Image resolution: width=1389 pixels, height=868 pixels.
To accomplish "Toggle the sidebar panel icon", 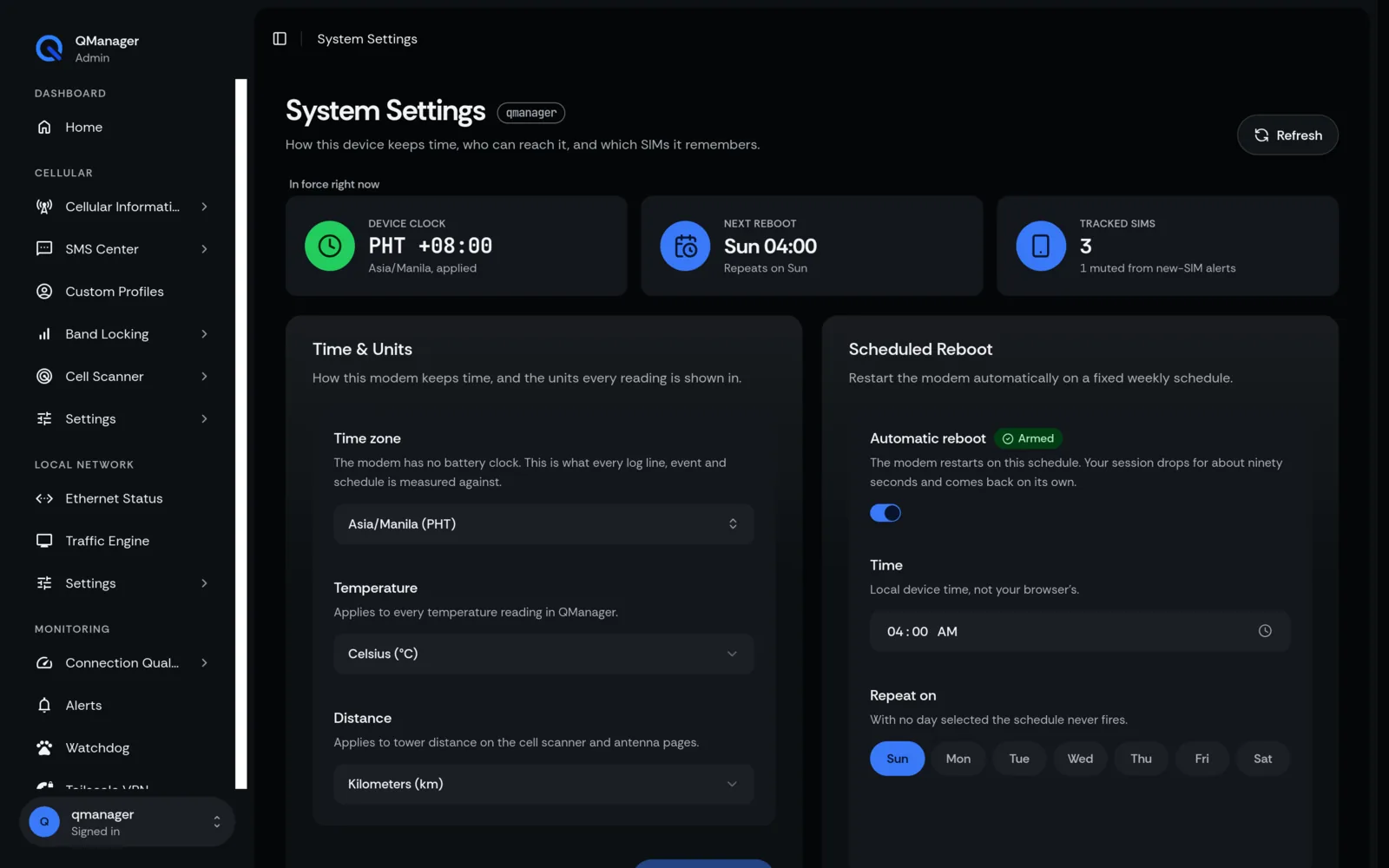I will click(x=280, y=39).
